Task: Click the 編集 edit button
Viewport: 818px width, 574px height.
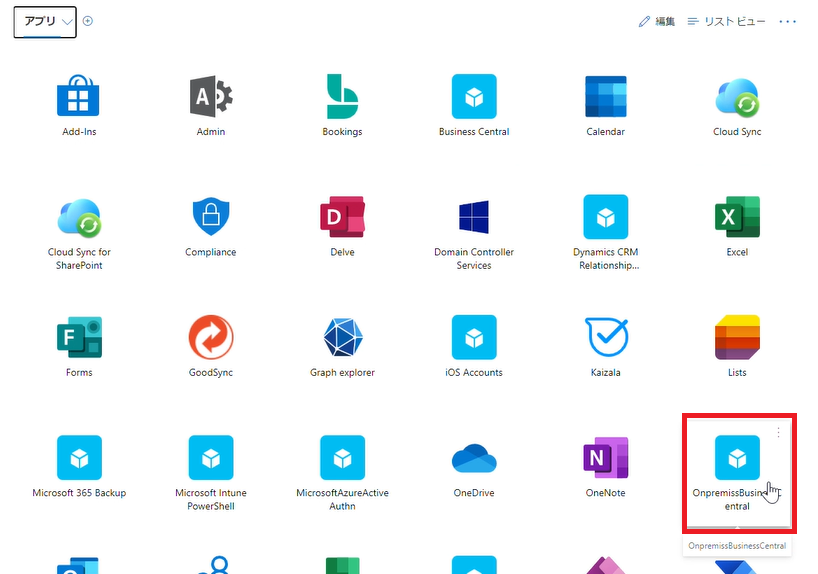Action: coord(657,21)
